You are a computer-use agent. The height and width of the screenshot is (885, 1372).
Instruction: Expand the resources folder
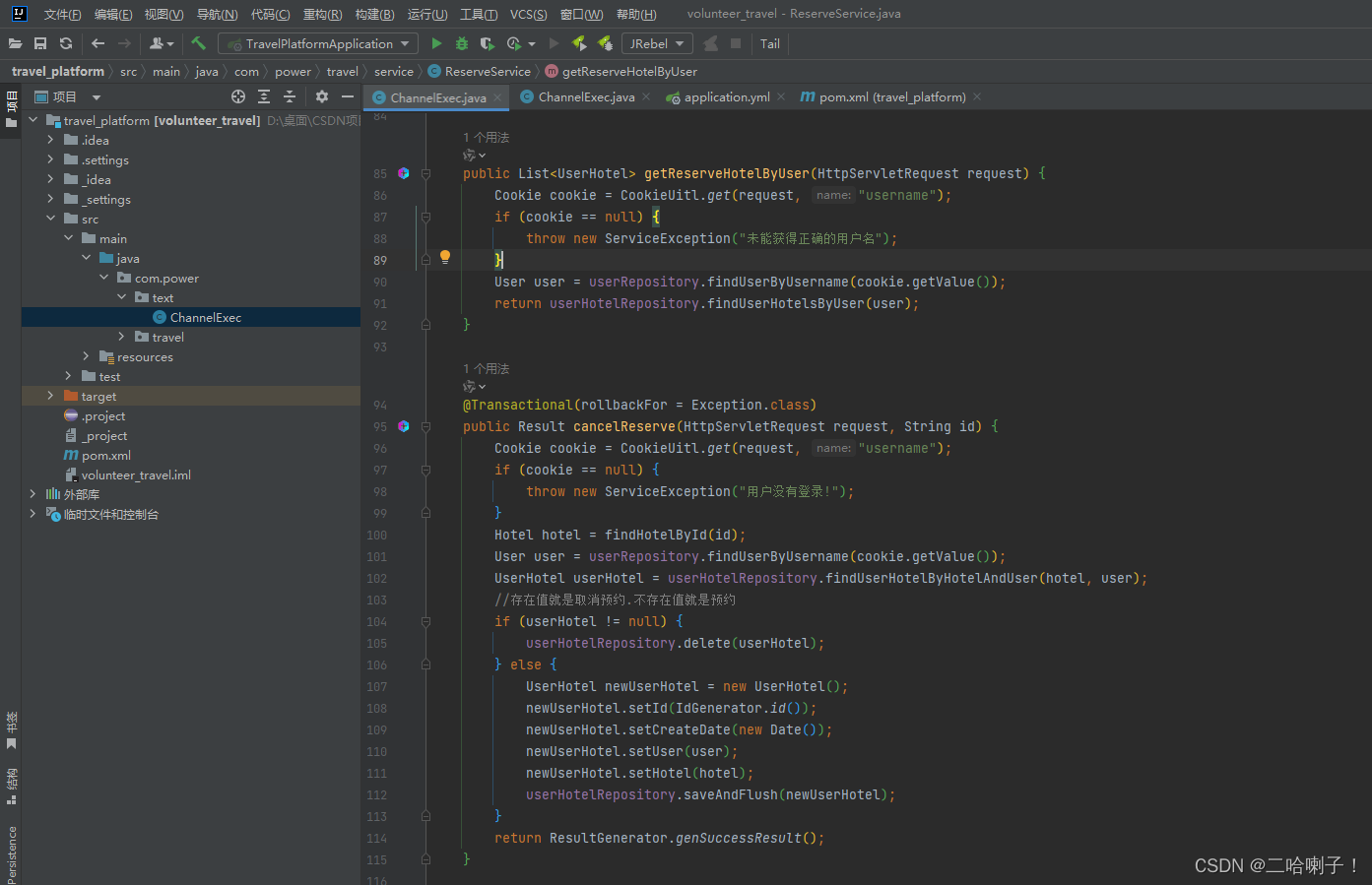86,356
